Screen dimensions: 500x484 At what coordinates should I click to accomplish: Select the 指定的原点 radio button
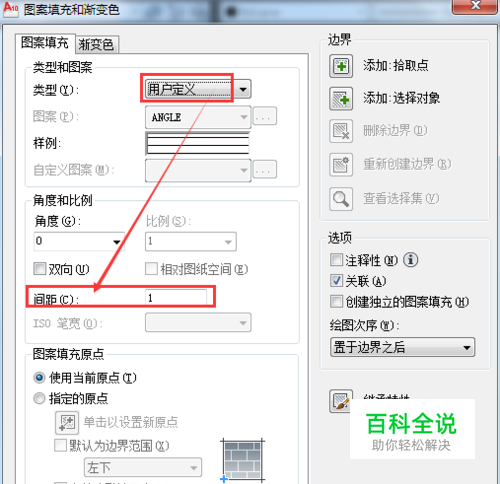[x=39, y=398]
